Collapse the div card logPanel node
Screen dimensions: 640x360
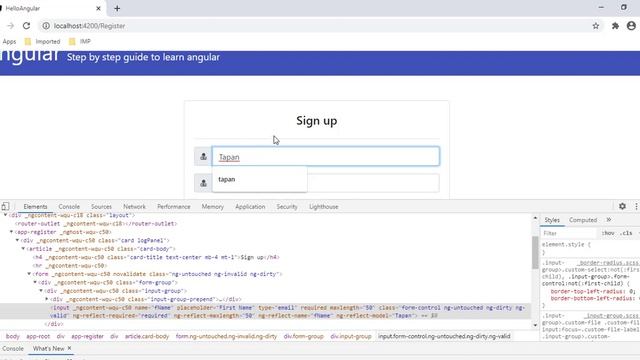tap(17, 240)
